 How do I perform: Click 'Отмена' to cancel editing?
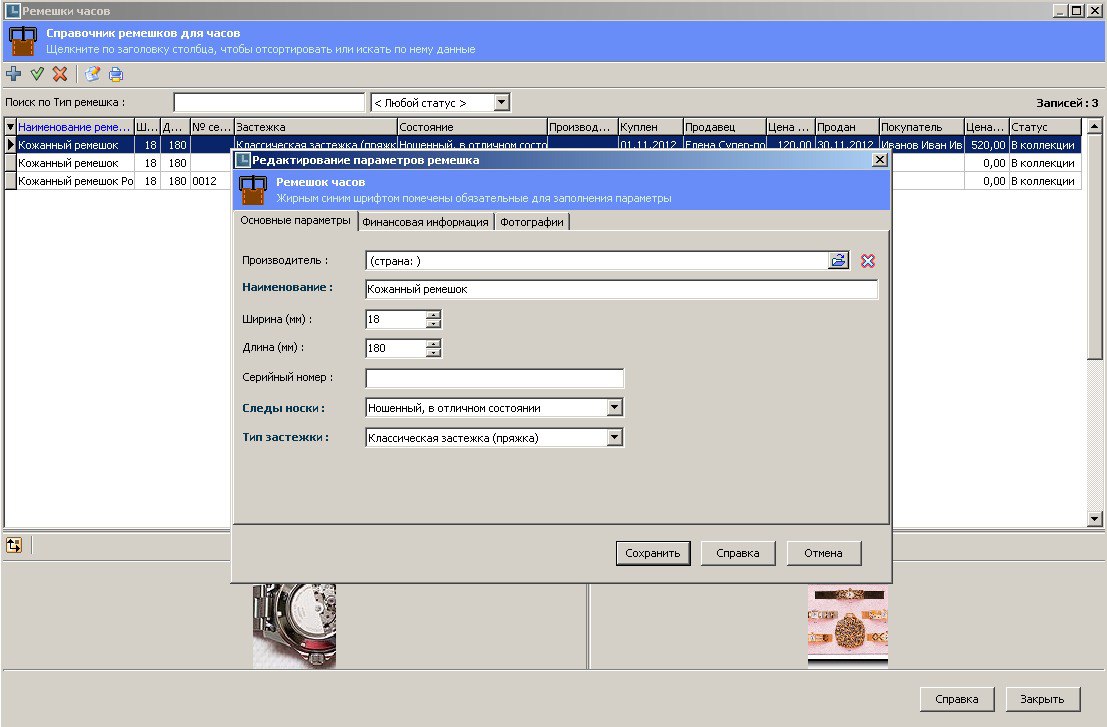click(x=823, y=553)
